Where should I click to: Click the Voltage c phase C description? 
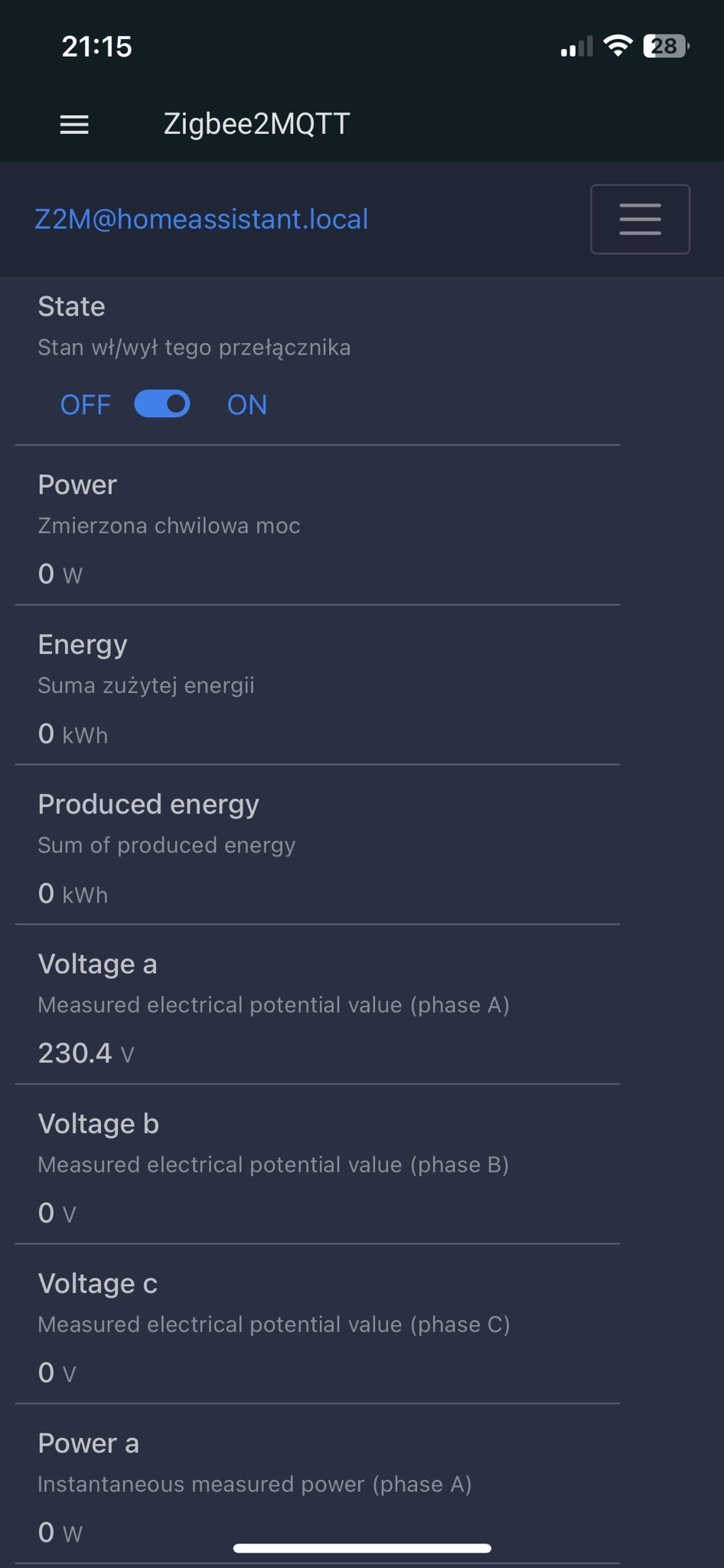click(273, 1325)
